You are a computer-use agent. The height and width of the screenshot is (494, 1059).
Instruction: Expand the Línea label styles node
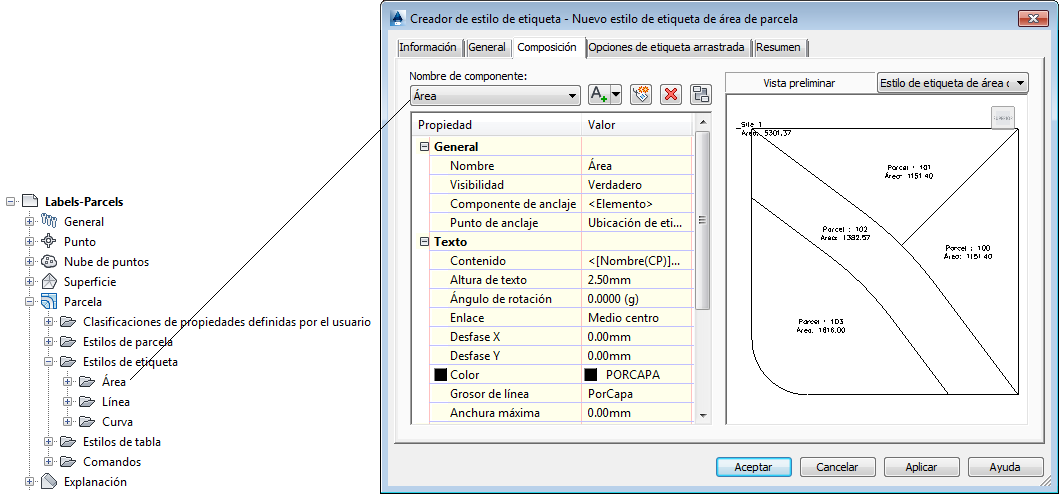pos(67,402)
